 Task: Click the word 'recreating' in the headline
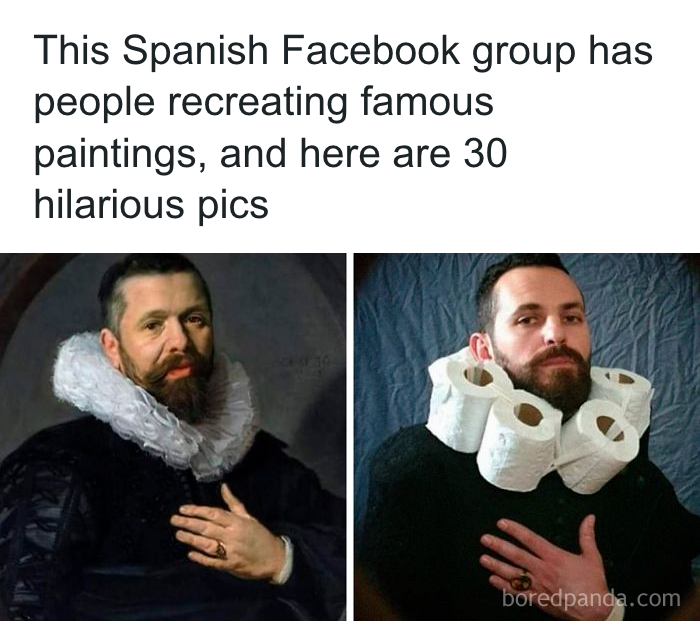click(258, 104)
